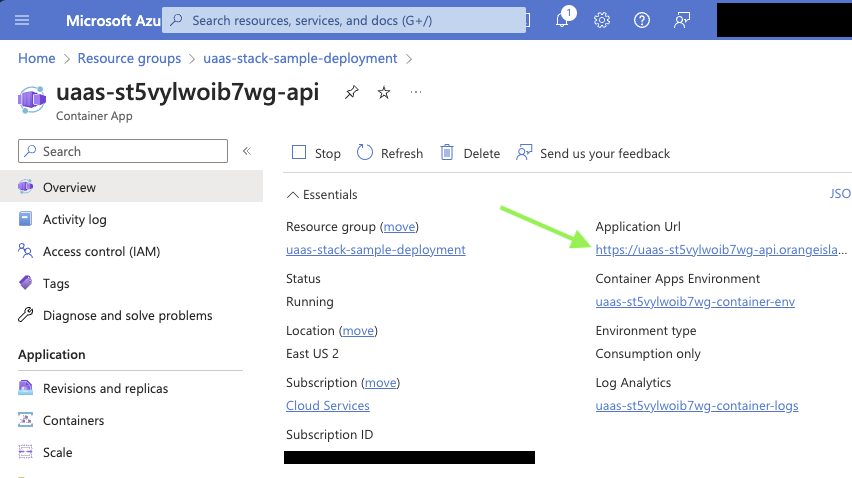Screen dimensions: 852x478
Task: Open Access control (IAM)
Action: coord(102,251)
